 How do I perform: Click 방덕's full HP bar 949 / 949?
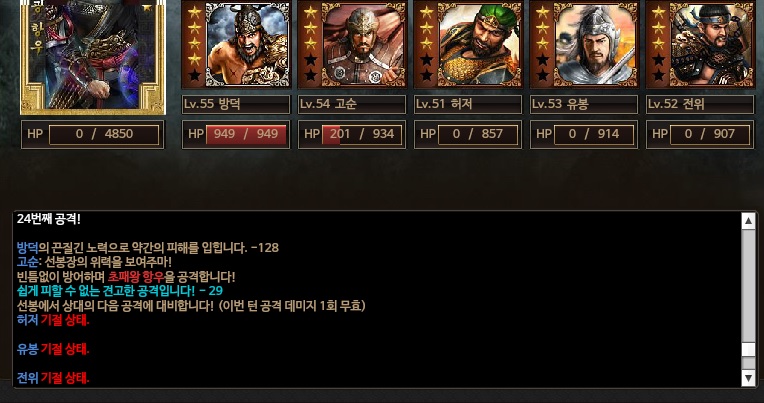(246, 134)
